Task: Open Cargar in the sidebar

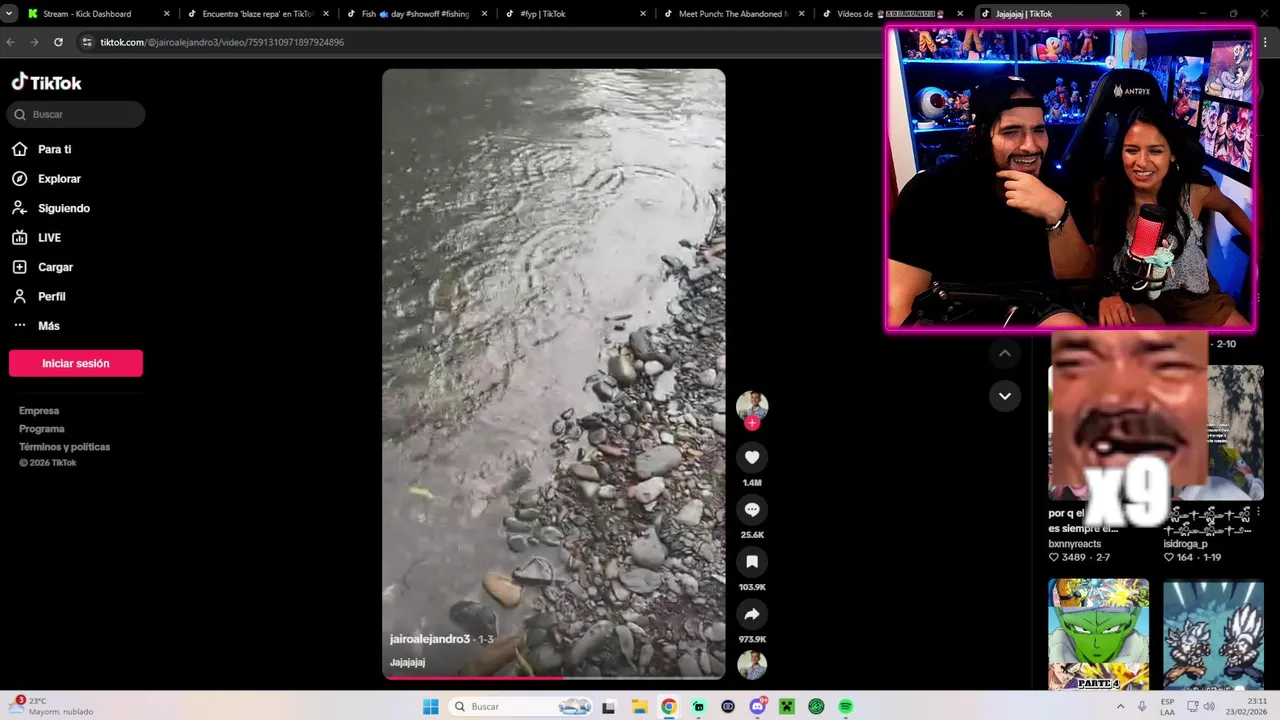Action: click(x=55, y=267)
